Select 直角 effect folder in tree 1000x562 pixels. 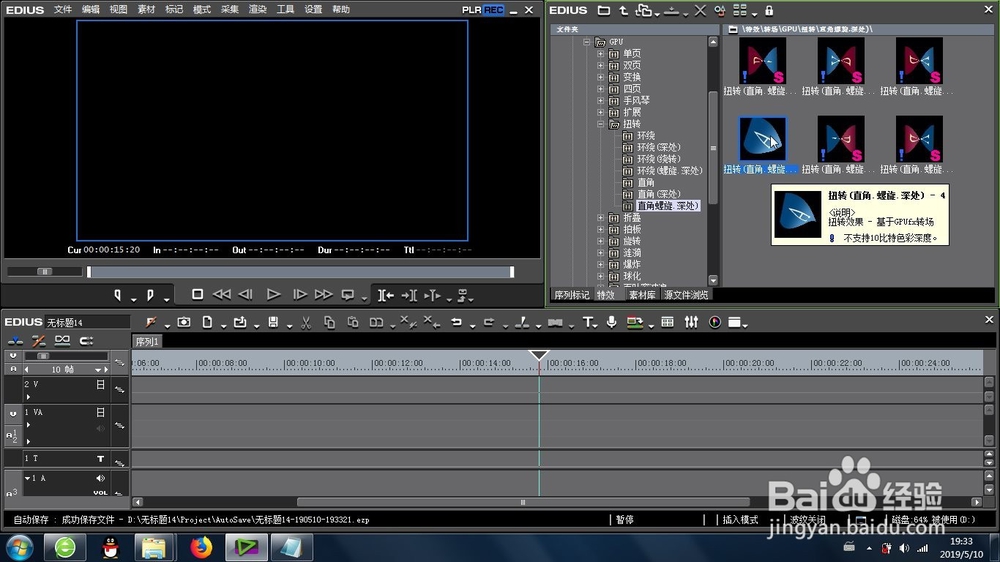(645, 182)
